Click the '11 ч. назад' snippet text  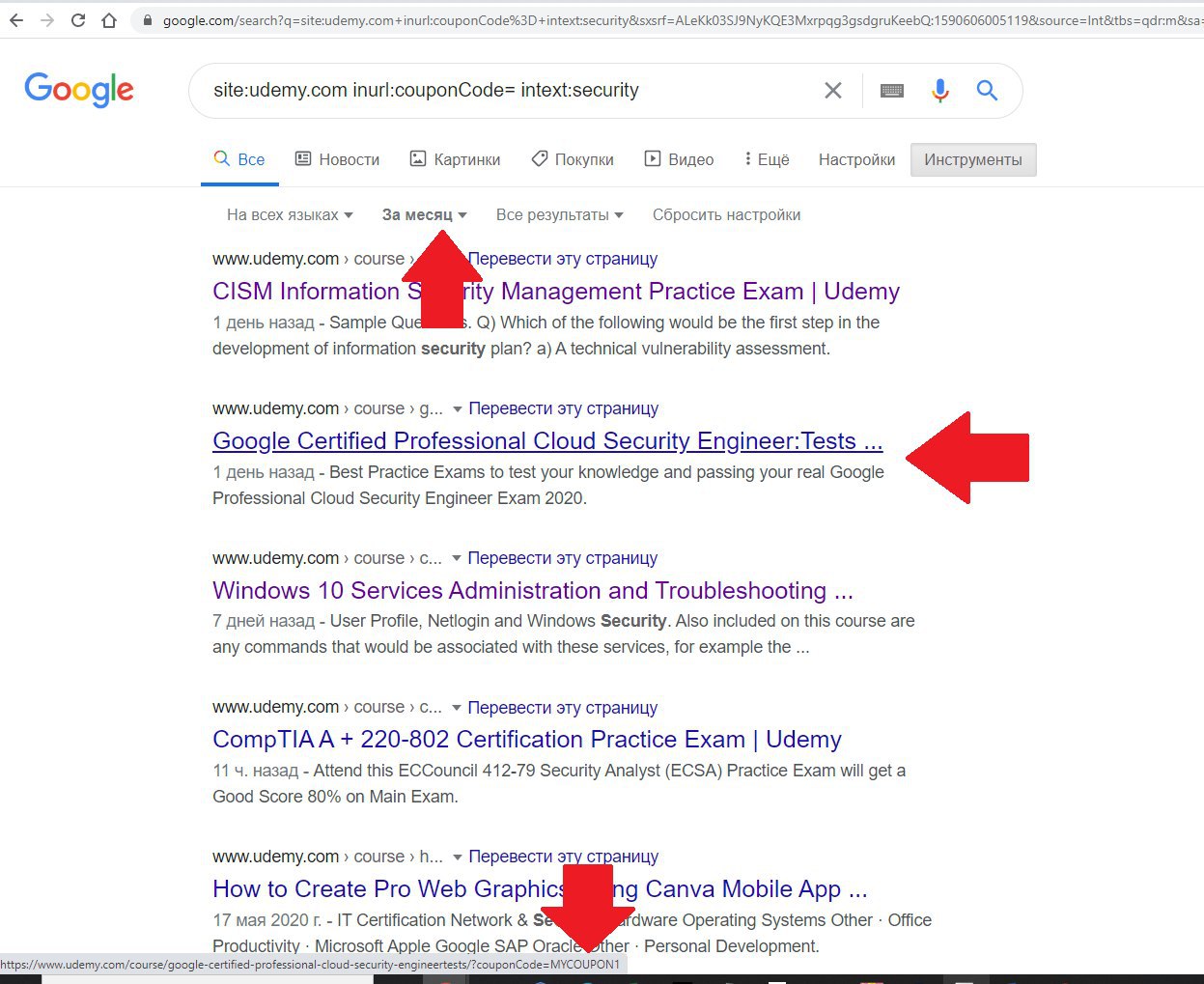[x=256, y=771]
